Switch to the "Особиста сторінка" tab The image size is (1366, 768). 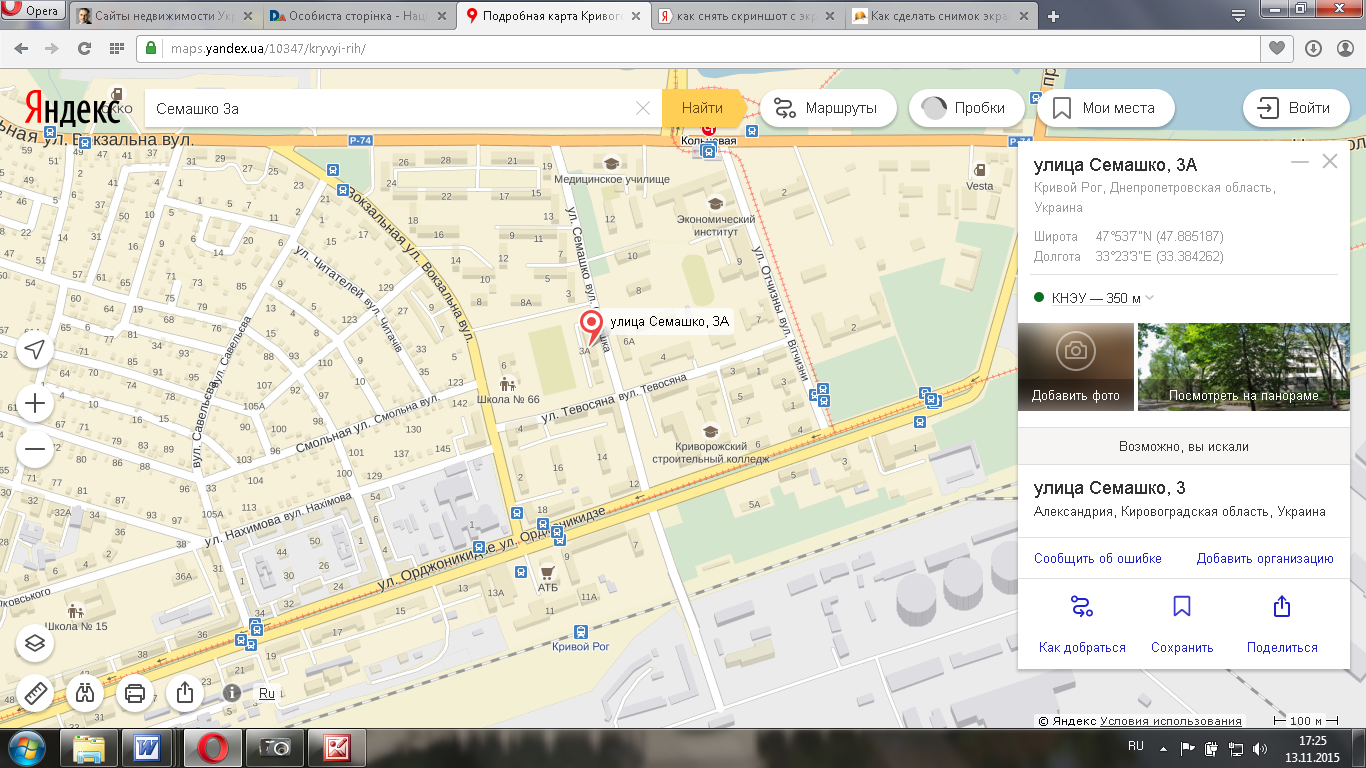click(358, 16)
